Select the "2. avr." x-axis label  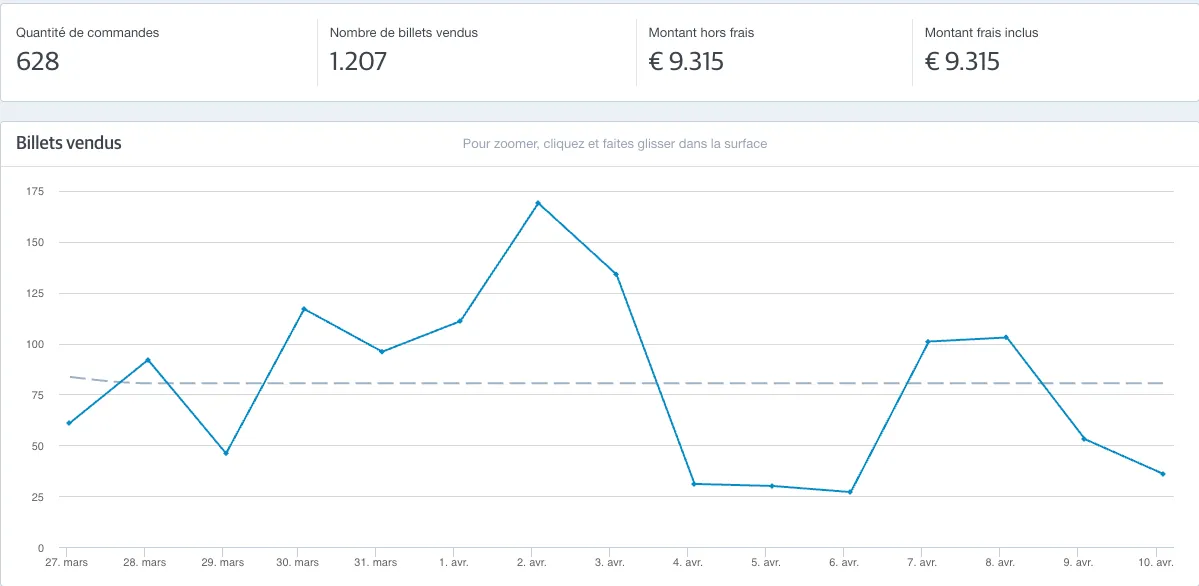point(532,562)
